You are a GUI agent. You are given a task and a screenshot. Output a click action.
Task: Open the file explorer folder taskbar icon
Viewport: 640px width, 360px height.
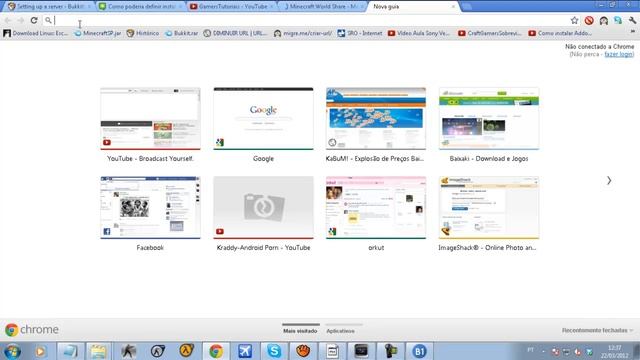tap(98, 351)
